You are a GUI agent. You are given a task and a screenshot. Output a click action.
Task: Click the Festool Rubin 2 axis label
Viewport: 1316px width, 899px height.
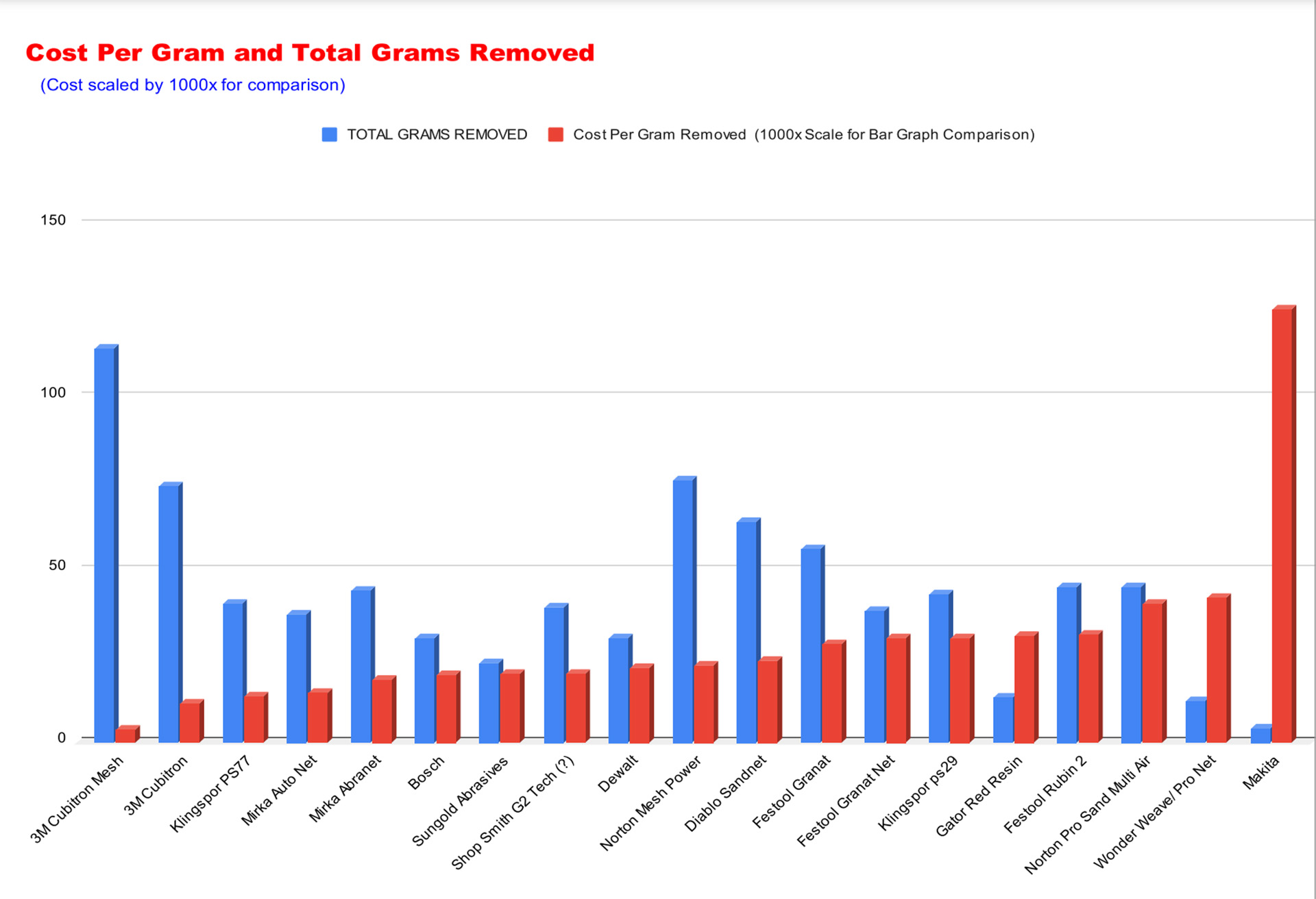(1045, 793)
